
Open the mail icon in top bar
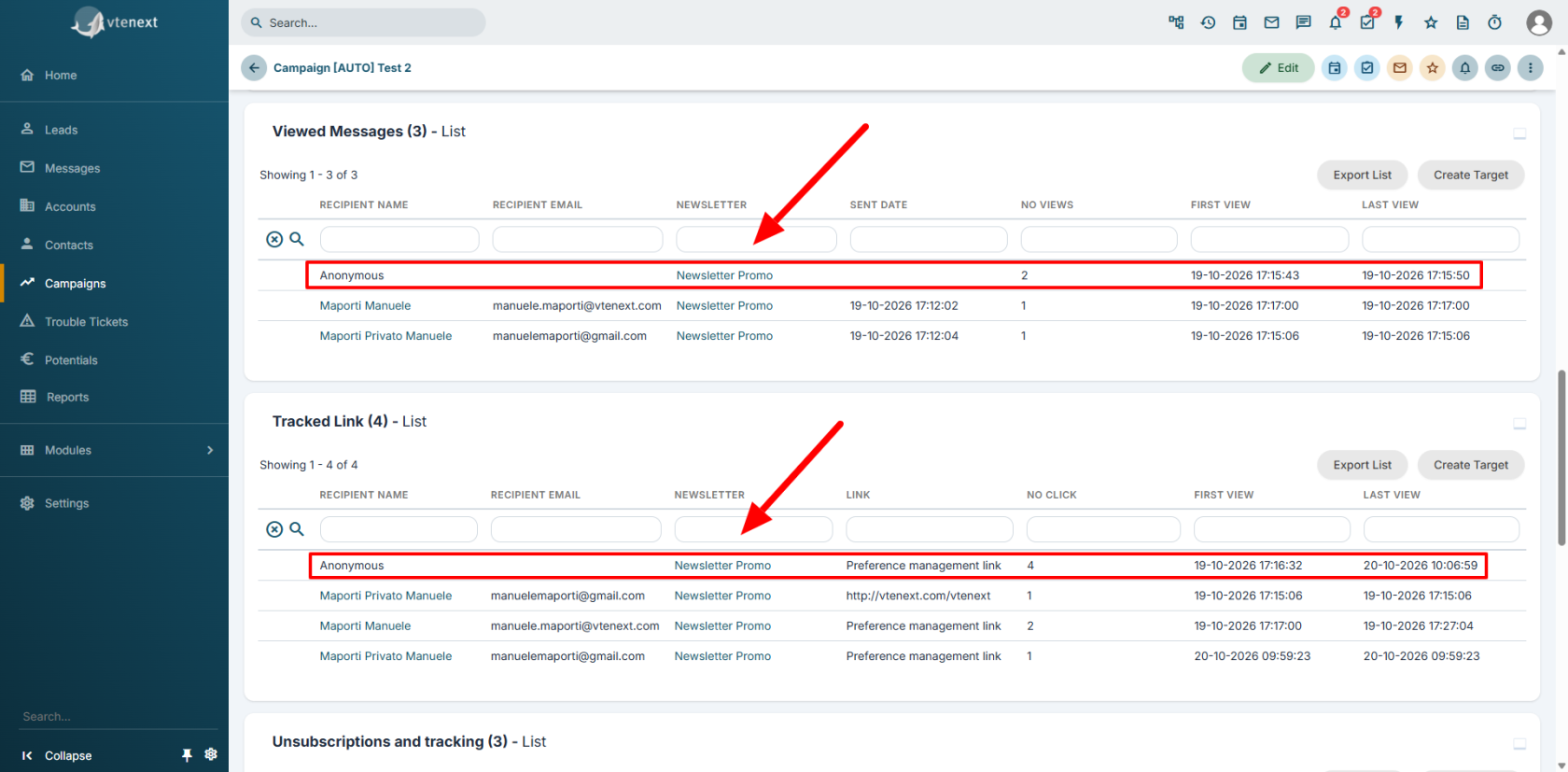(1271, 22)
